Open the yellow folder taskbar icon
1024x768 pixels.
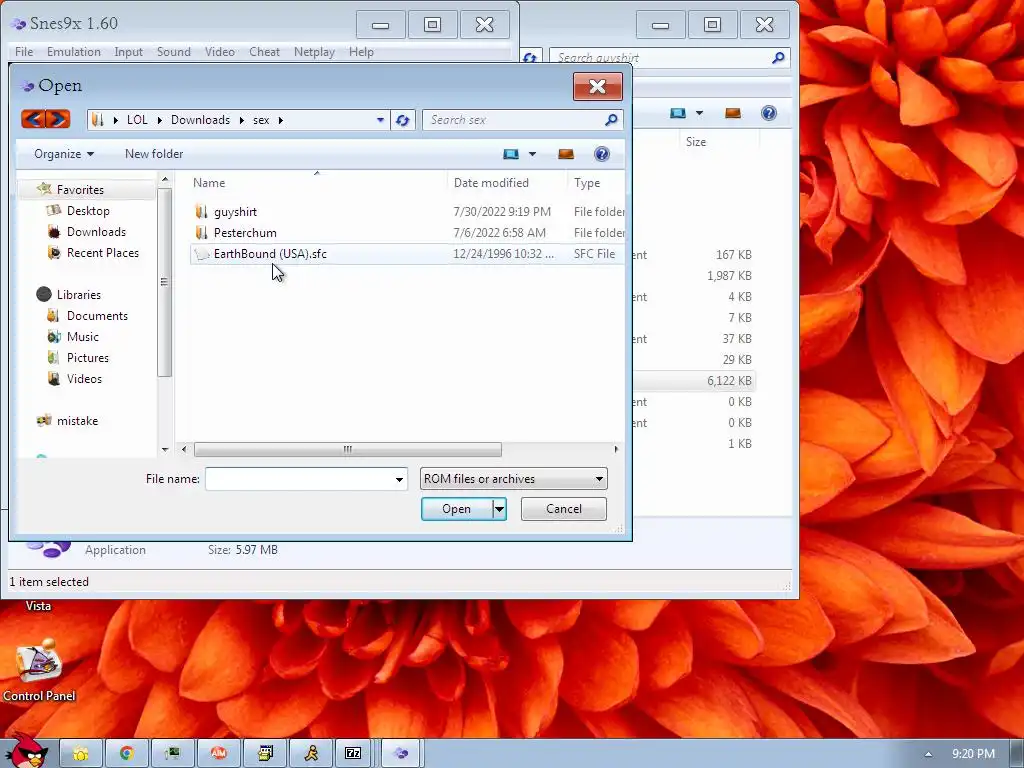coord(81,754)
